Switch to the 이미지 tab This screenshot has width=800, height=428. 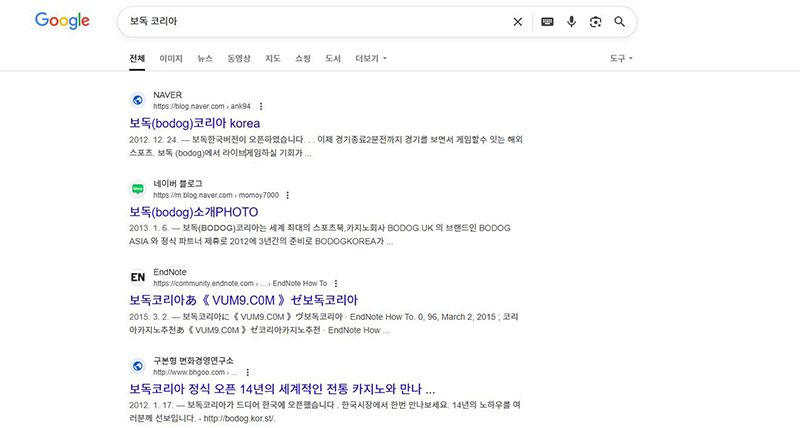coord(171,58)
